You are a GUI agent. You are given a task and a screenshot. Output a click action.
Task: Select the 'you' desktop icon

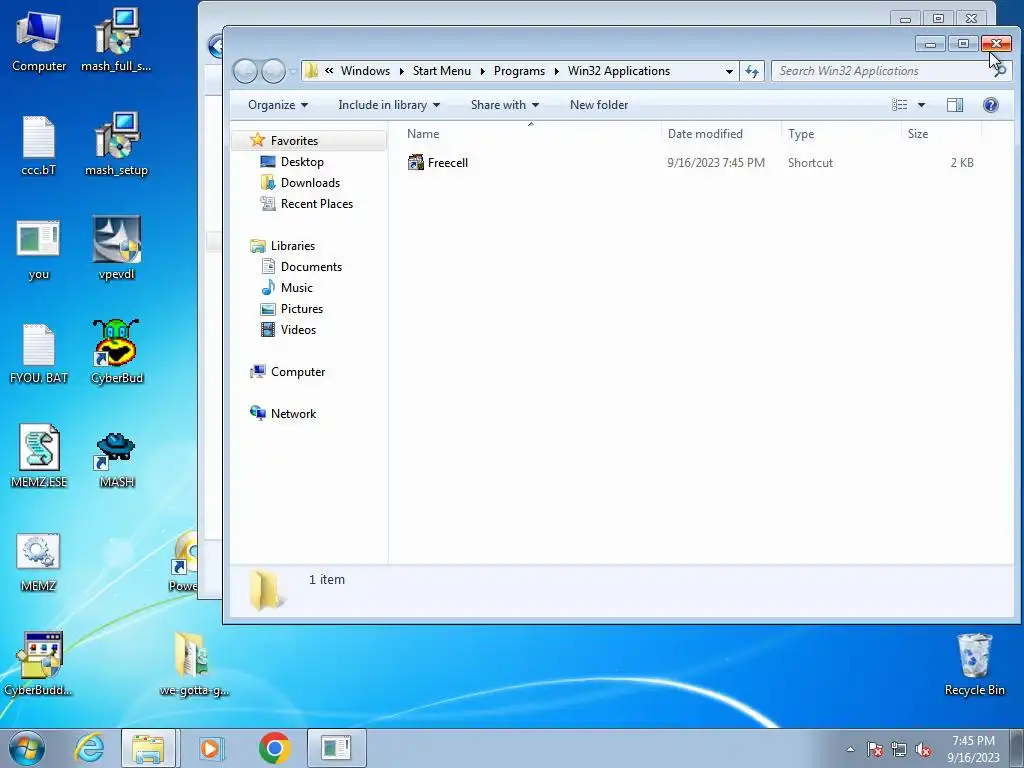tap(39, 249)
